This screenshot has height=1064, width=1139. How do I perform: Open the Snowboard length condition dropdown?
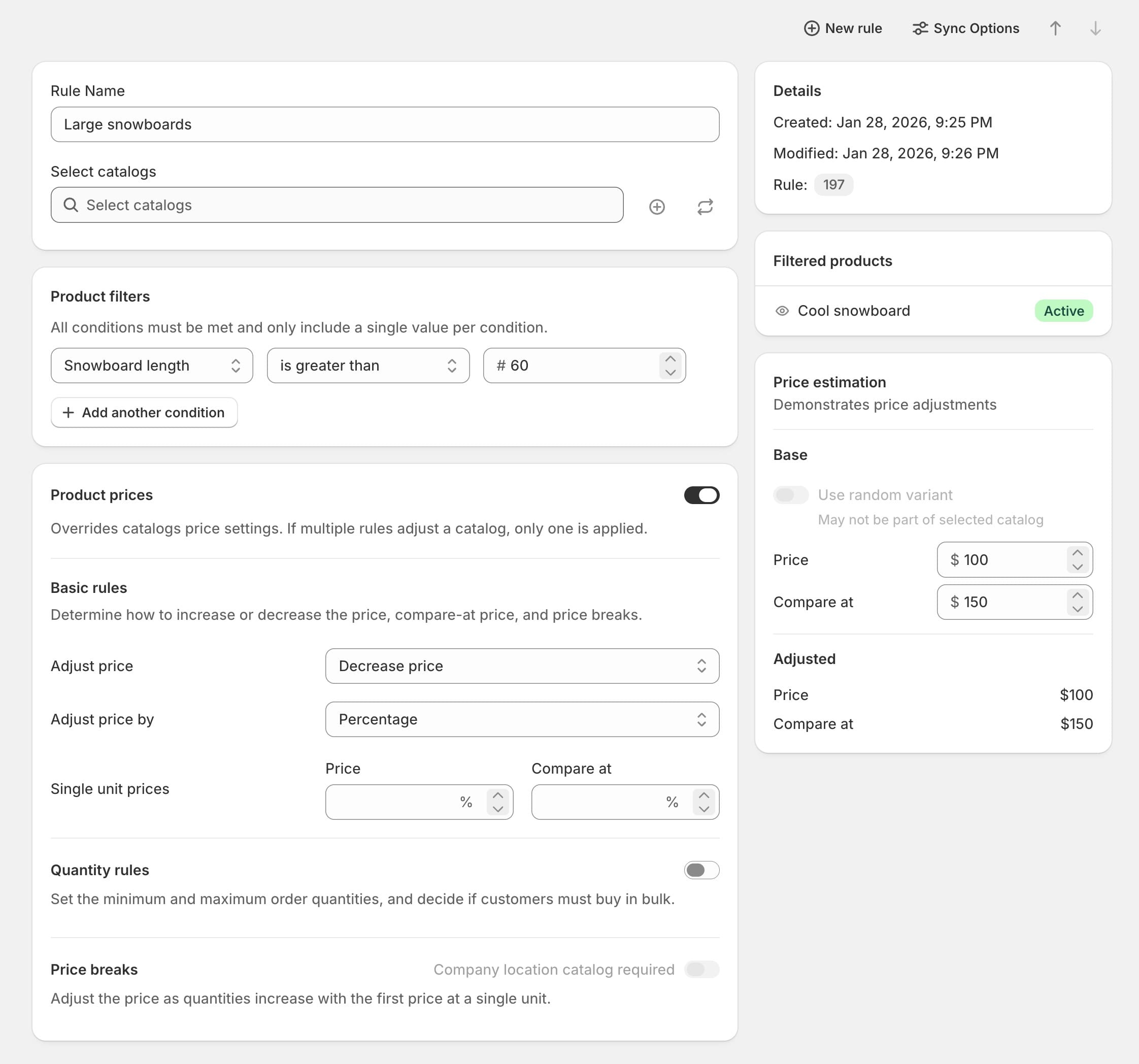[151, 365]
